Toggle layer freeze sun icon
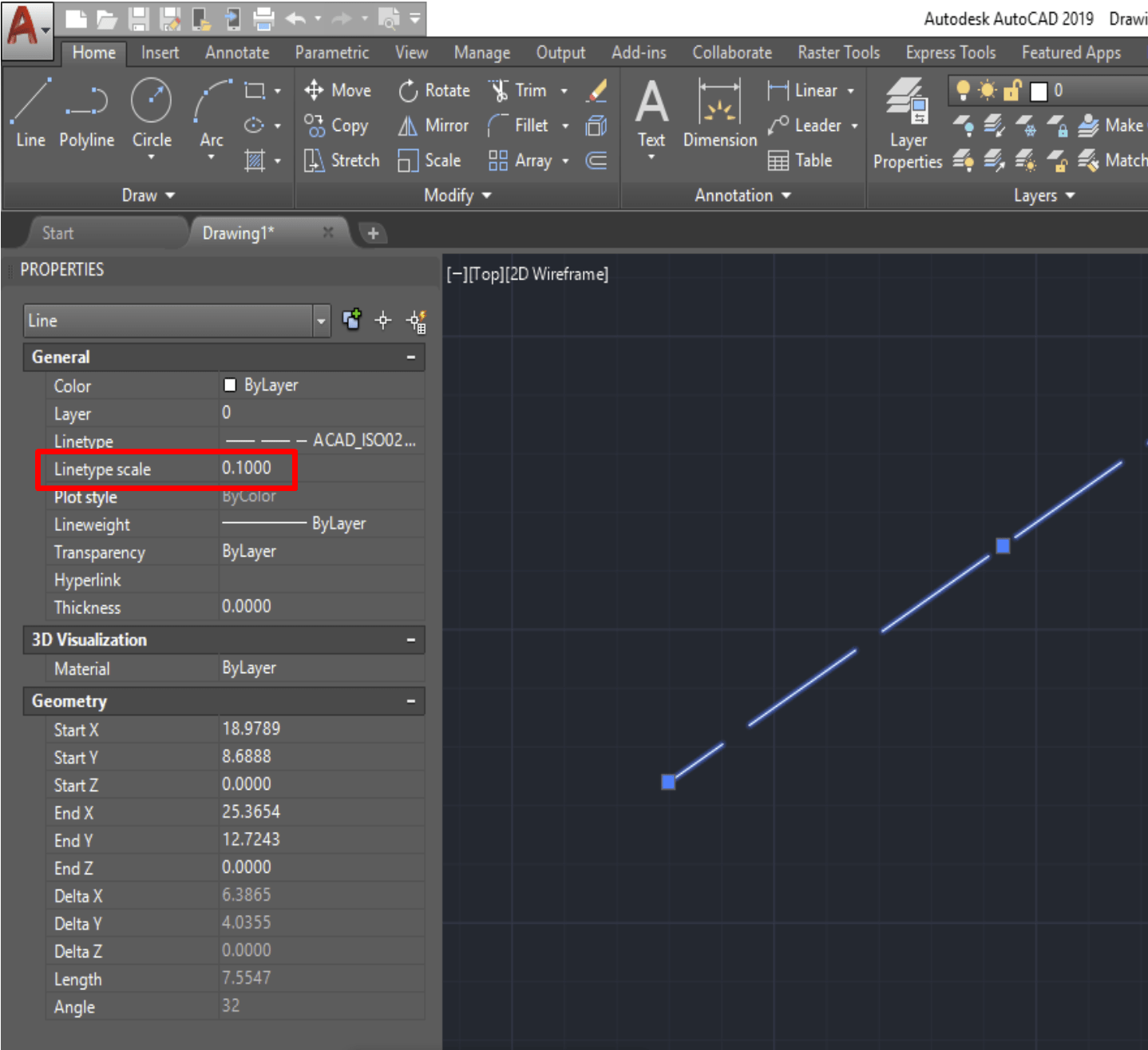This screenshot has width=1148, height=1050. (988, 90)
